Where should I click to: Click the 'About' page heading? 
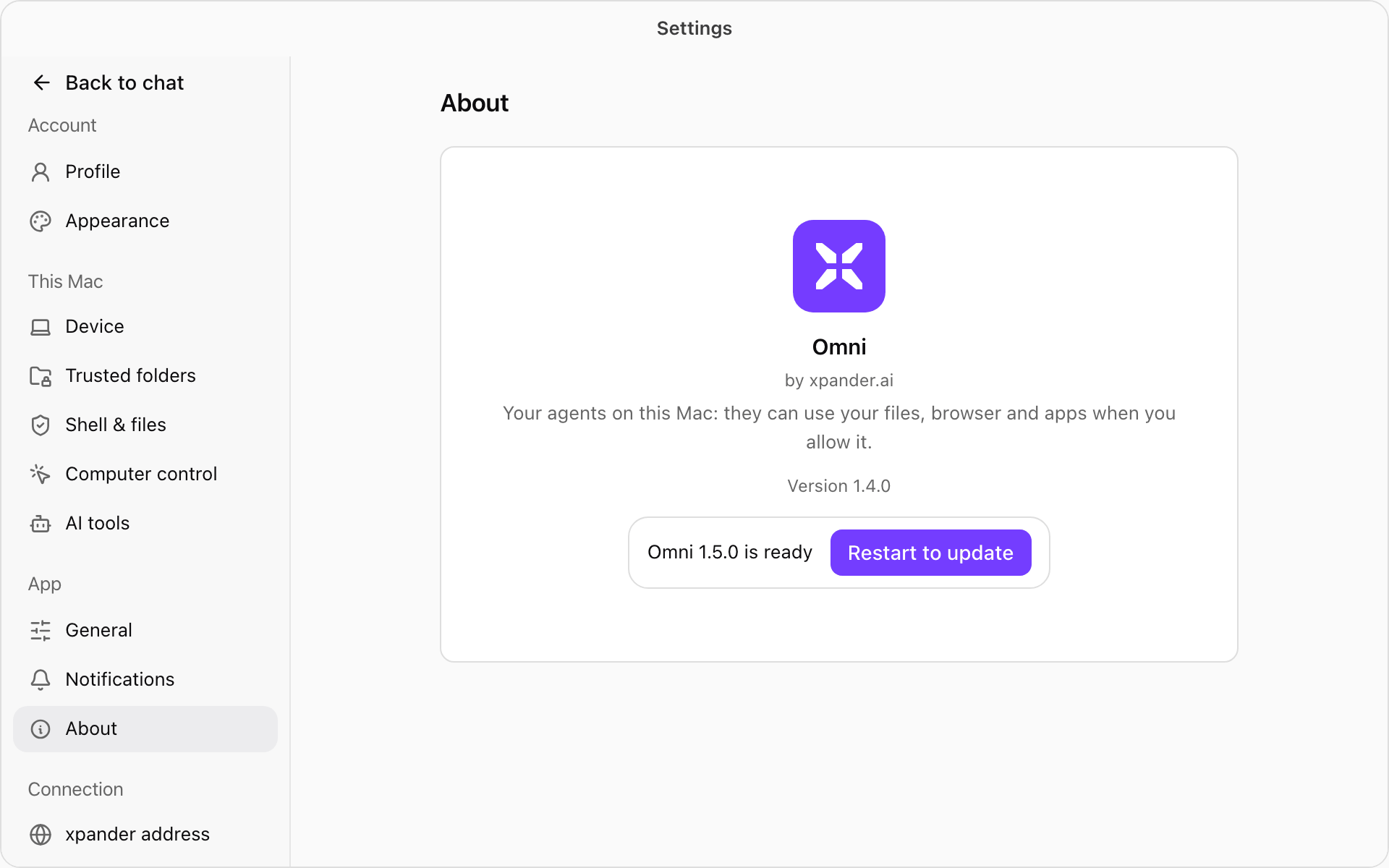(475, 103)
